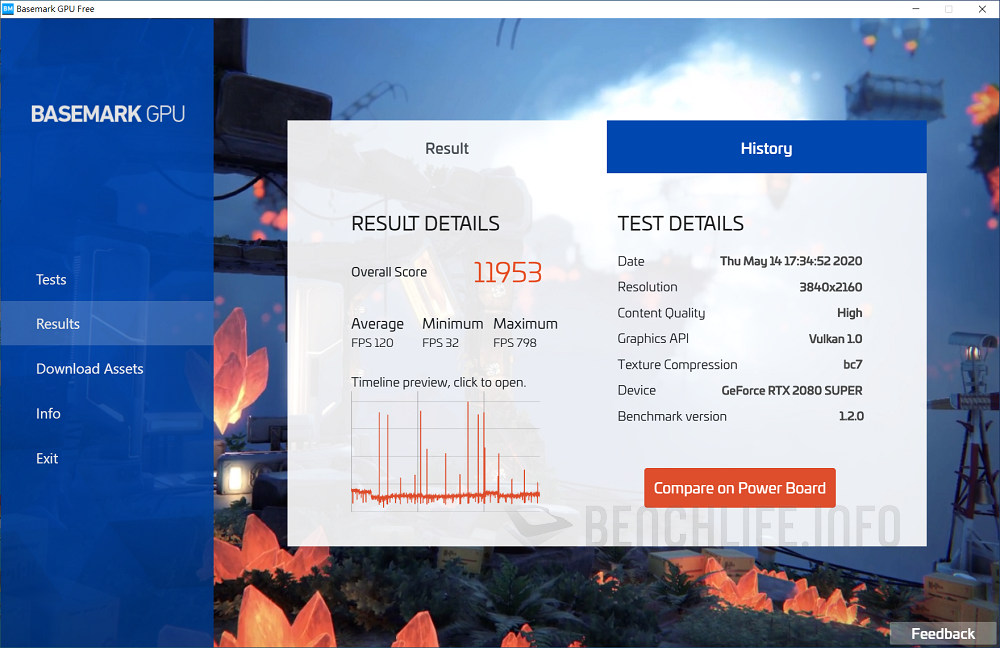This screenshot has height=648, width=1000.
Task: Click the Thu May 14 test date entry
Action: click(790, 261)
